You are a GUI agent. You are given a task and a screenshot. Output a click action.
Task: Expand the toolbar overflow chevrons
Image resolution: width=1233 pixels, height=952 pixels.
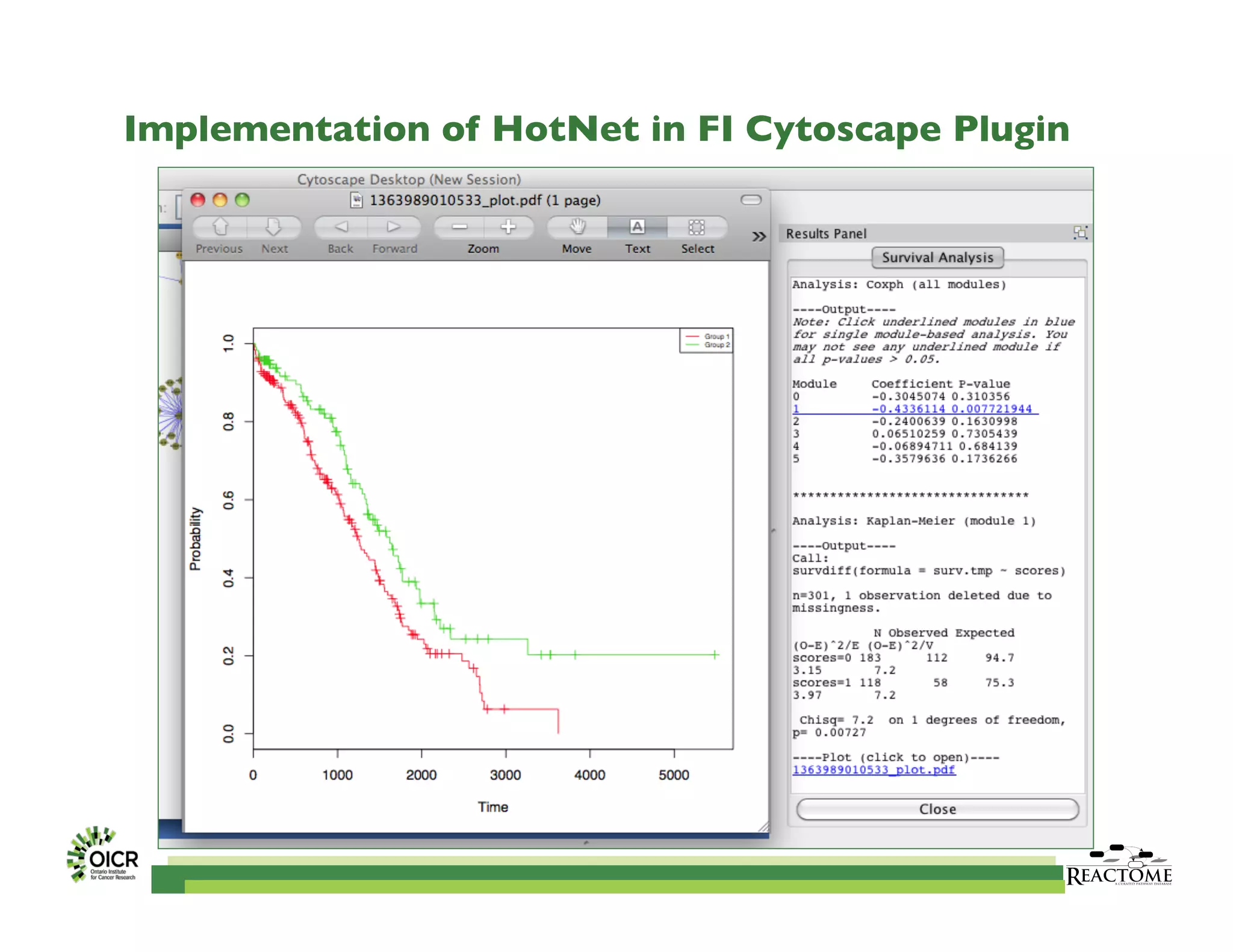(x=759, y=236)
